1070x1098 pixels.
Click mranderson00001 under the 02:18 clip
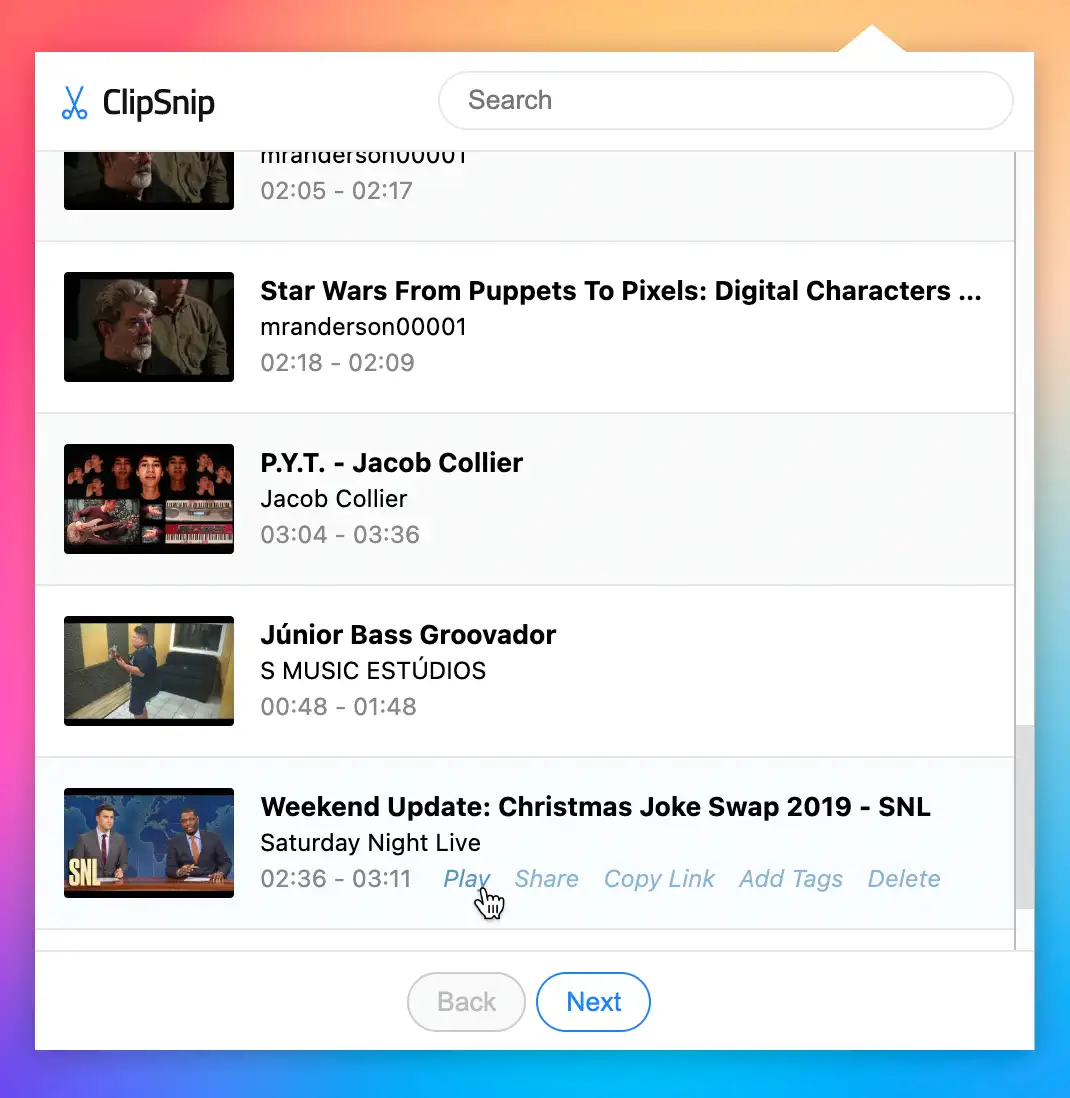coord(363,326)
